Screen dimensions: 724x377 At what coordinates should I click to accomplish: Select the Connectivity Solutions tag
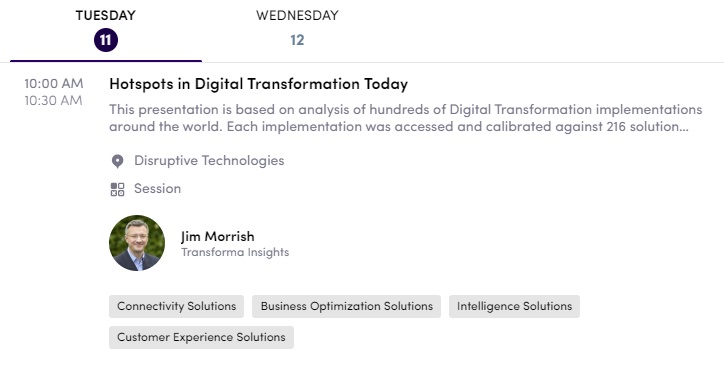click(x=176, y=306)
